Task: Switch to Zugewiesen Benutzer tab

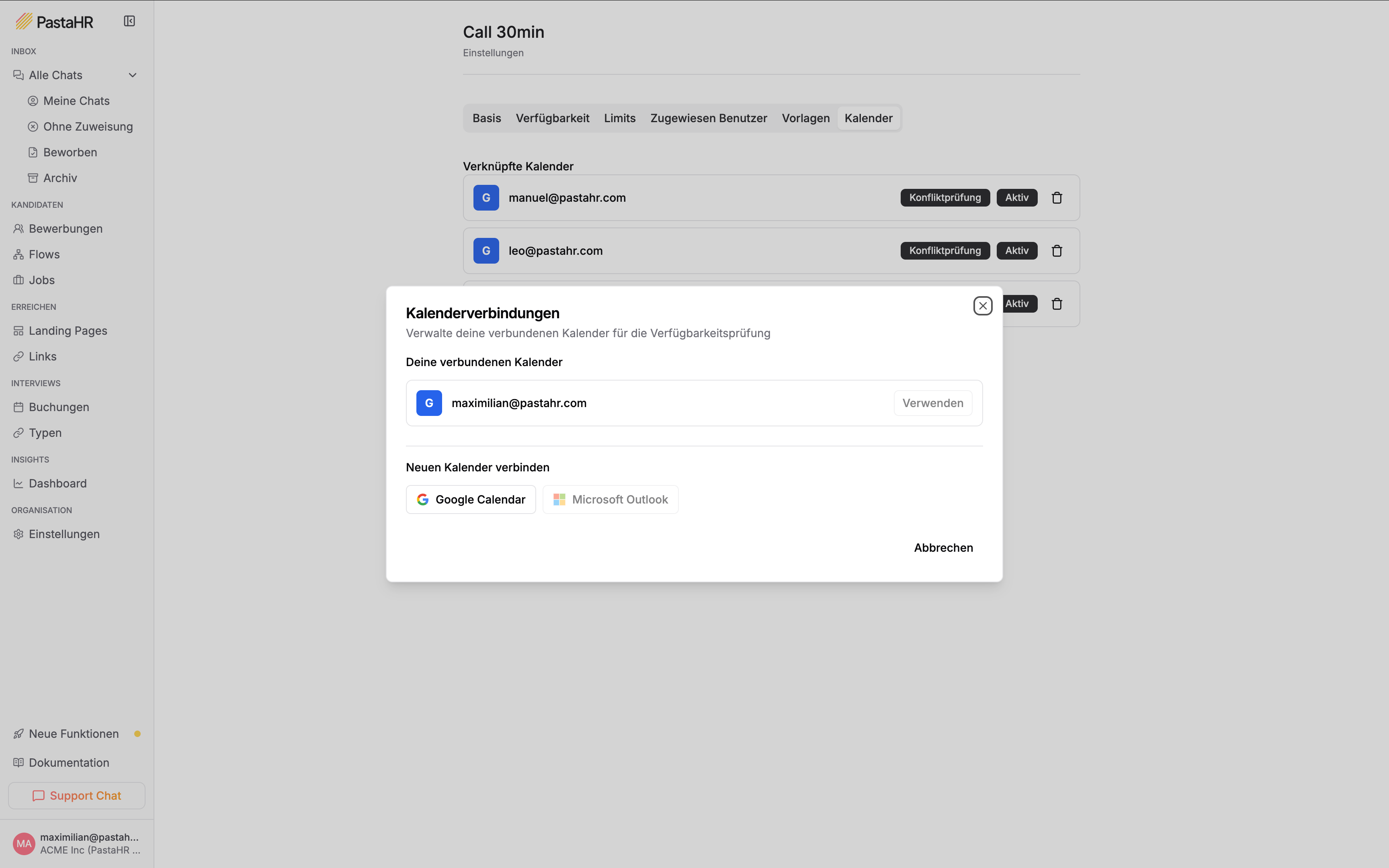Action: click(x=708, y=118)
